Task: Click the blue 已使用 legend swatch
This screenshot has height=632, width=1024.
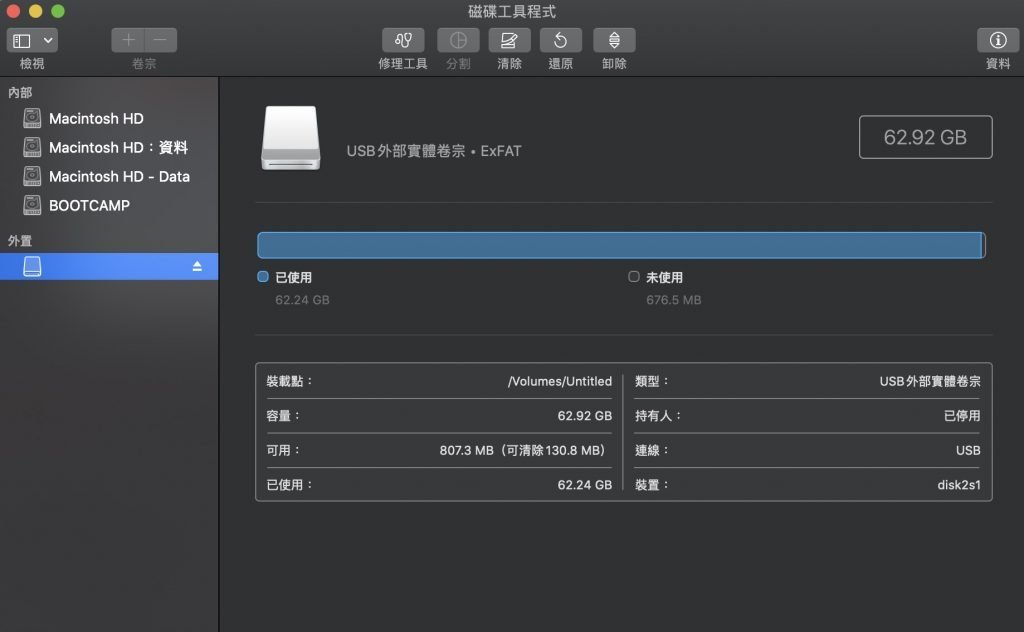Action: point(263,277)
